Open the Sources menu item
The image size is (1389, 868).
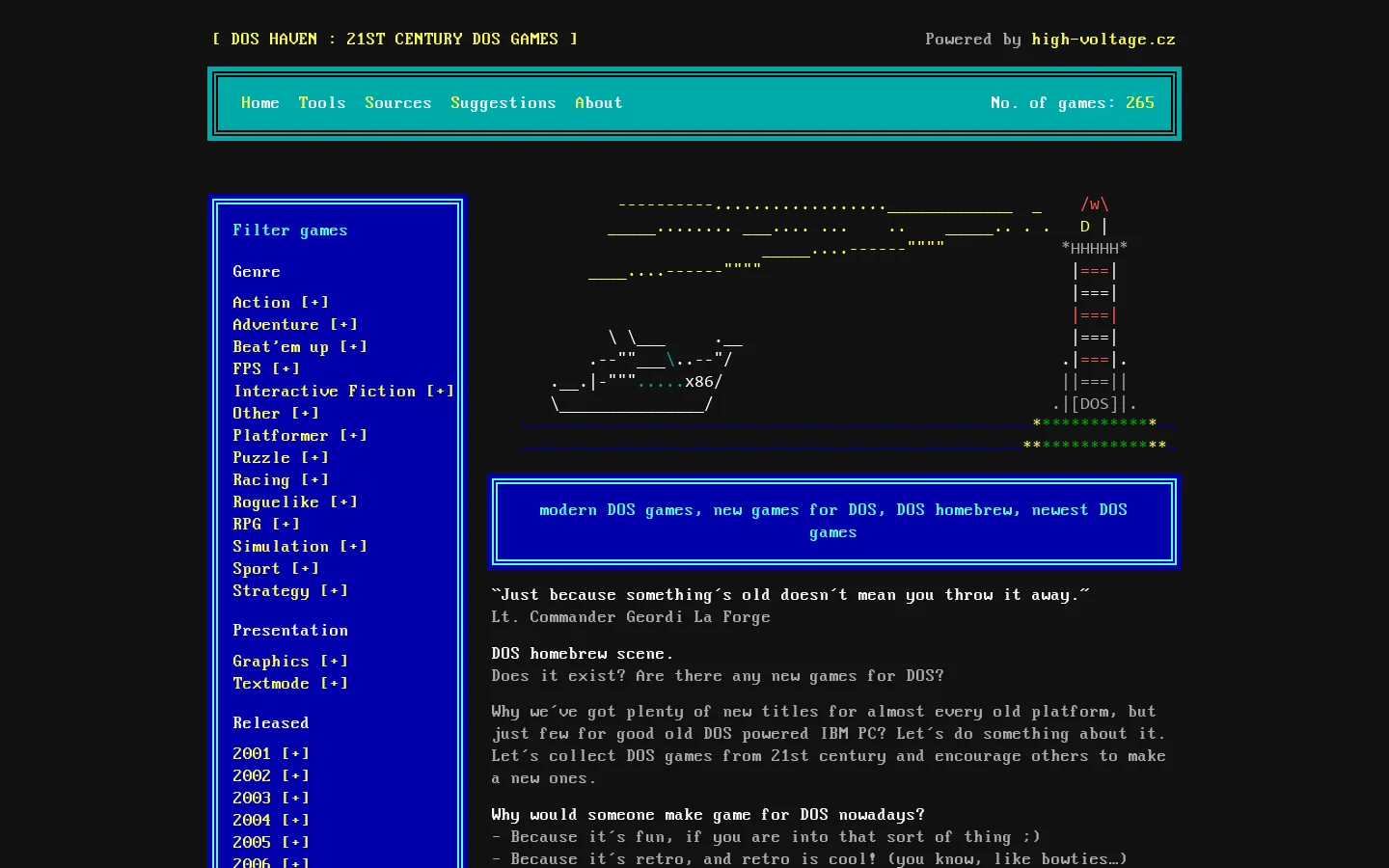pos(397,103)
